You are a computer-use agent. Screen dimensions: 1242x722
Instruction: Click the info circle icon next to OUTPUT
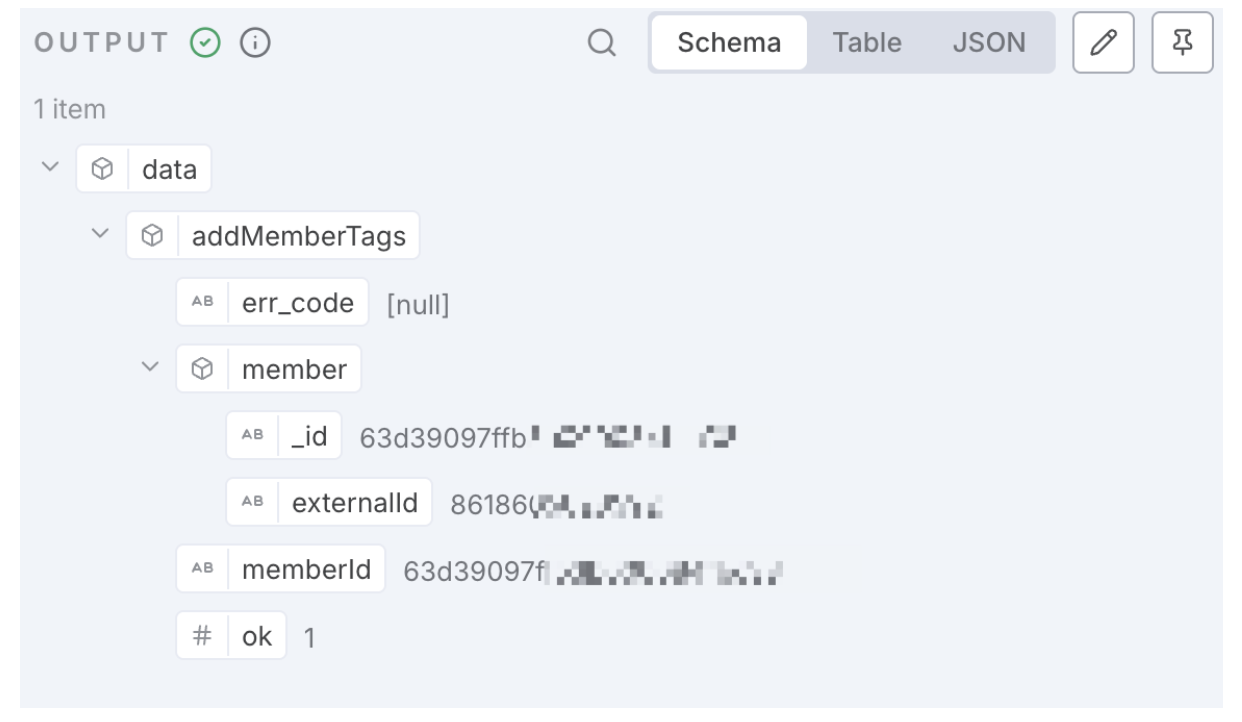[260, 43]
